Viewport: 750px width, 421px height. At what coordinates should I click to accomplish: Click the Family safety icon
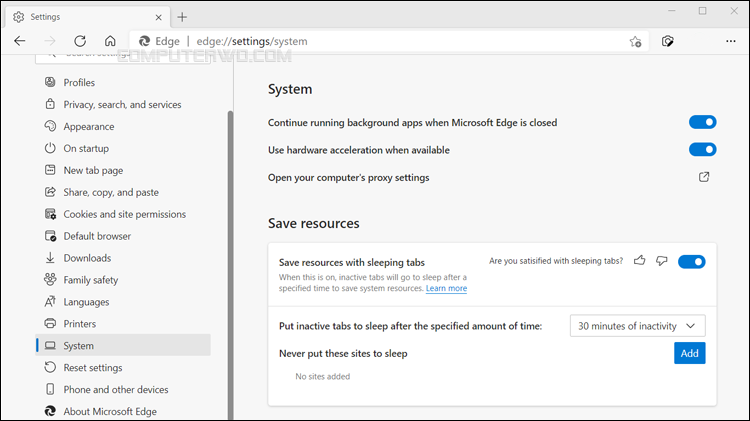pyautogui.click(x=50, y=279)
